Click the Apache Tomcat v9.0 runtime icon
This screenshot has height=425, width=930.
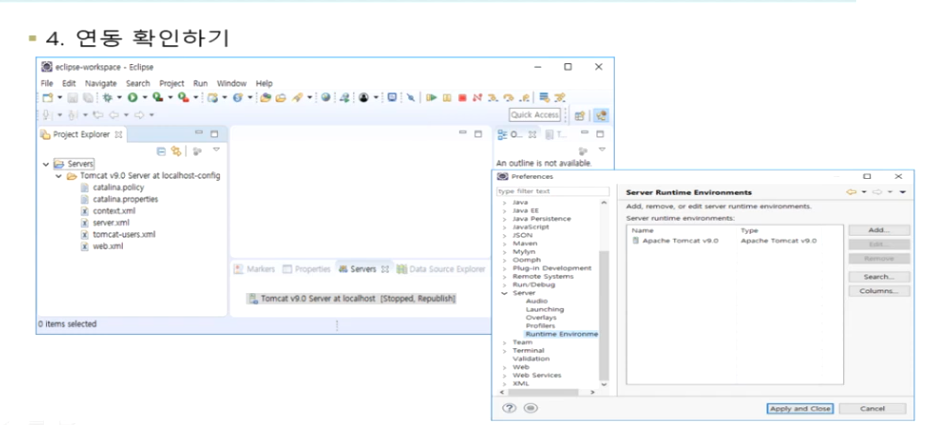(636, 241)
